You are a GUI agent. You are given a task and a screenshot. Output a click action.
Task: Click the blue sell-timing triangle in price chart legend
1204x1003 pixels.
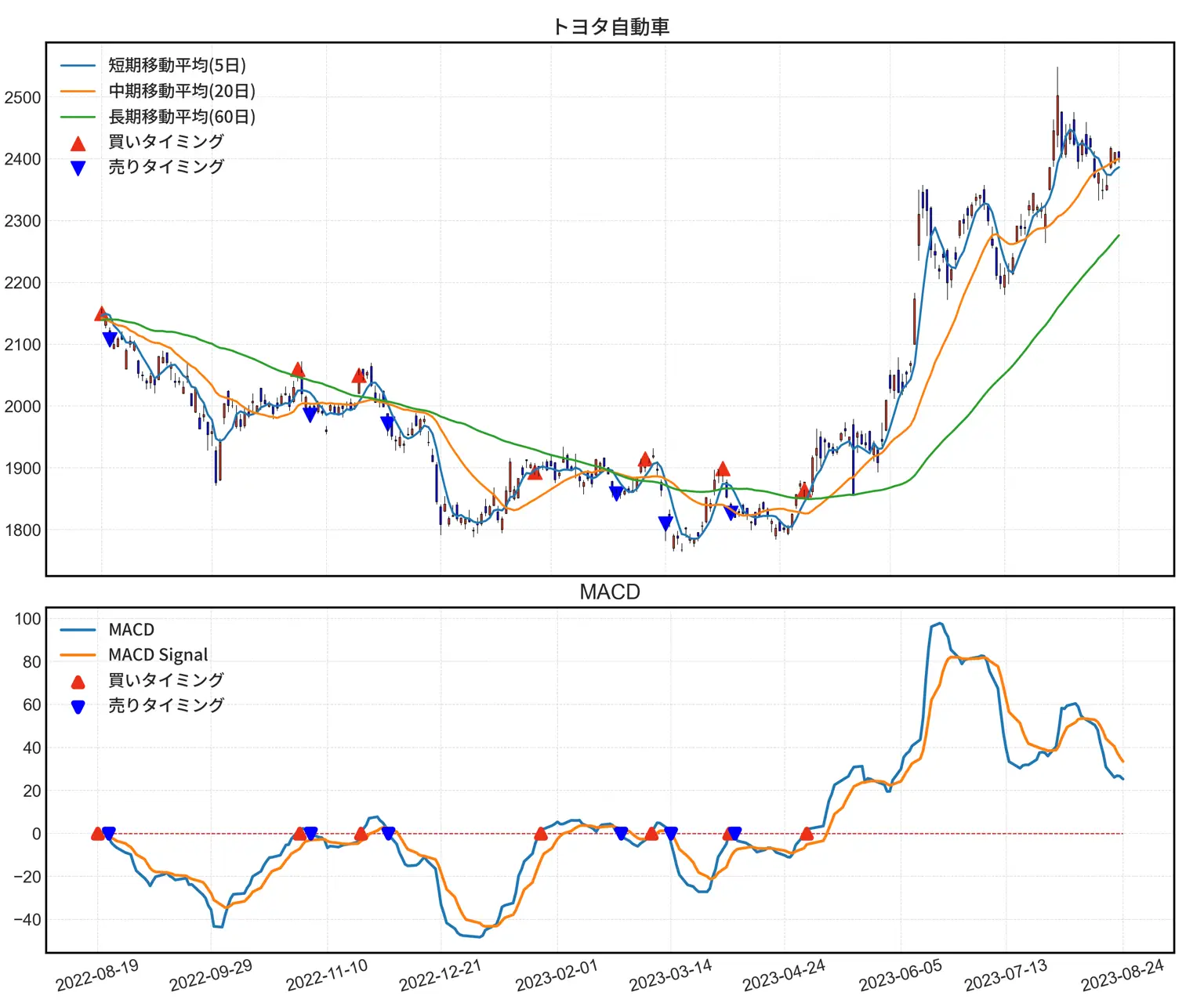[78, 168]
